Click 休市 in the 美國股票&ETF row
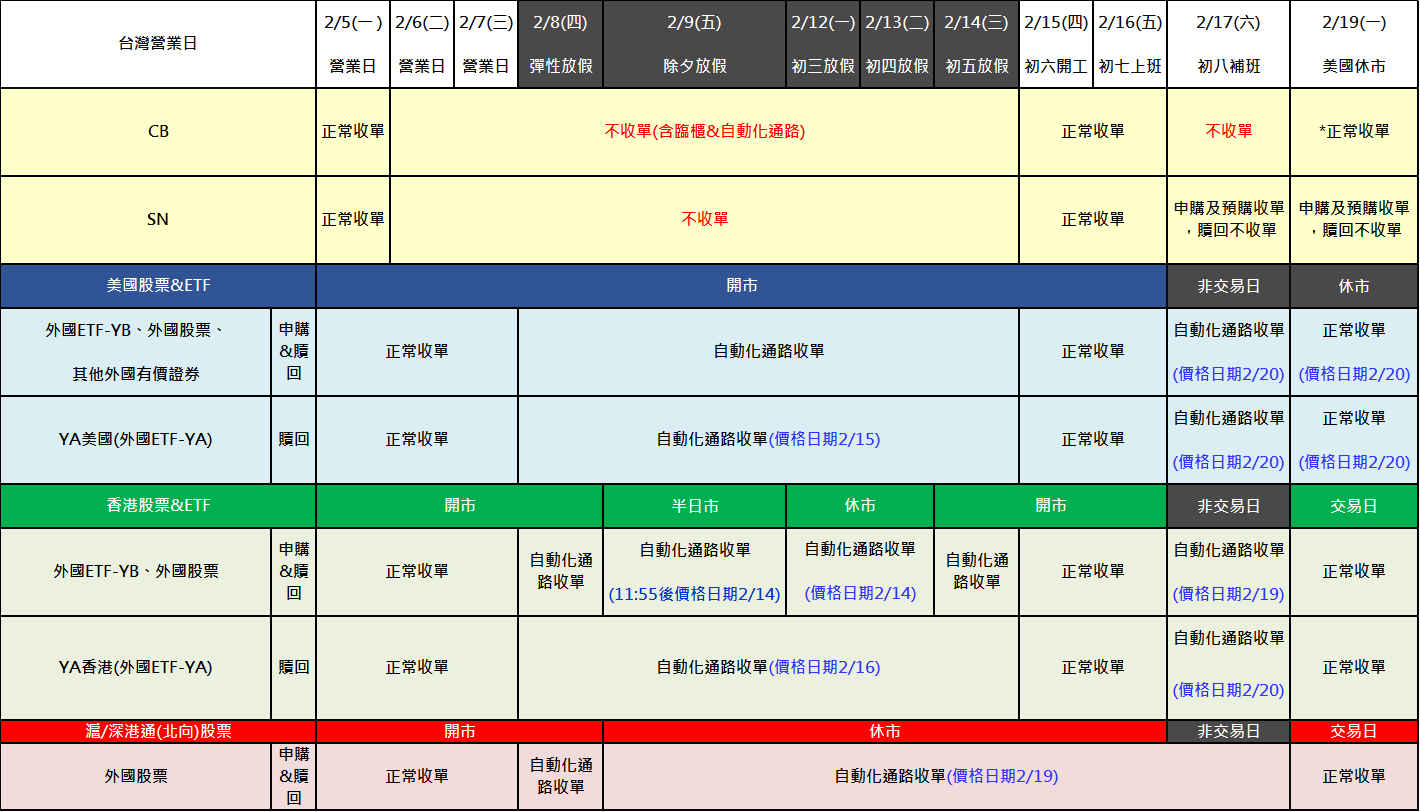This screenshot has height=812, width=1420. point(1355,286)
